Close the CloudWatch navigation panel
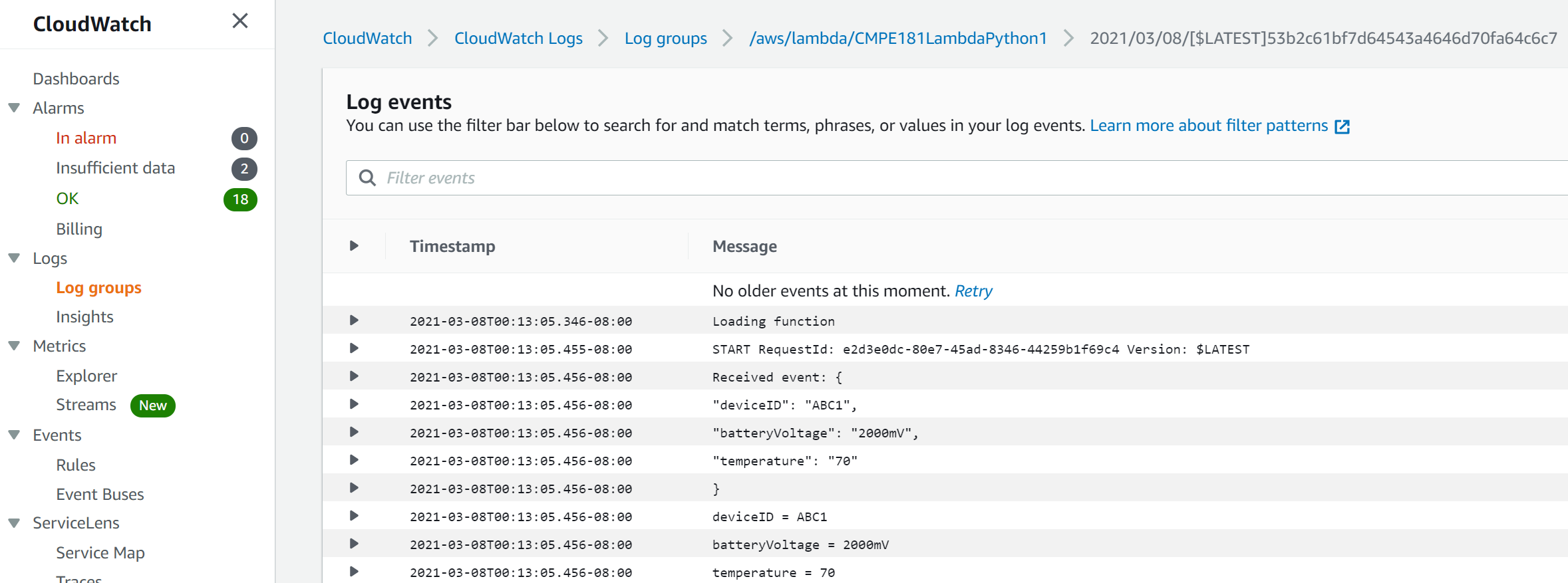The height and width of the screenshot is (583, 1568). [240, 21]
